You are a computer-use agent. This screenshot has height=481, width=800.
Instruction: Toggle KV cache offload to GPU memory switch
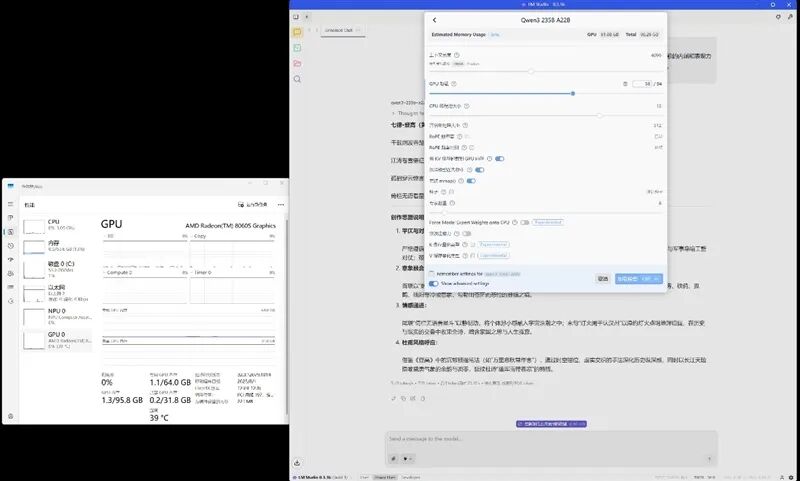point(499,159)
